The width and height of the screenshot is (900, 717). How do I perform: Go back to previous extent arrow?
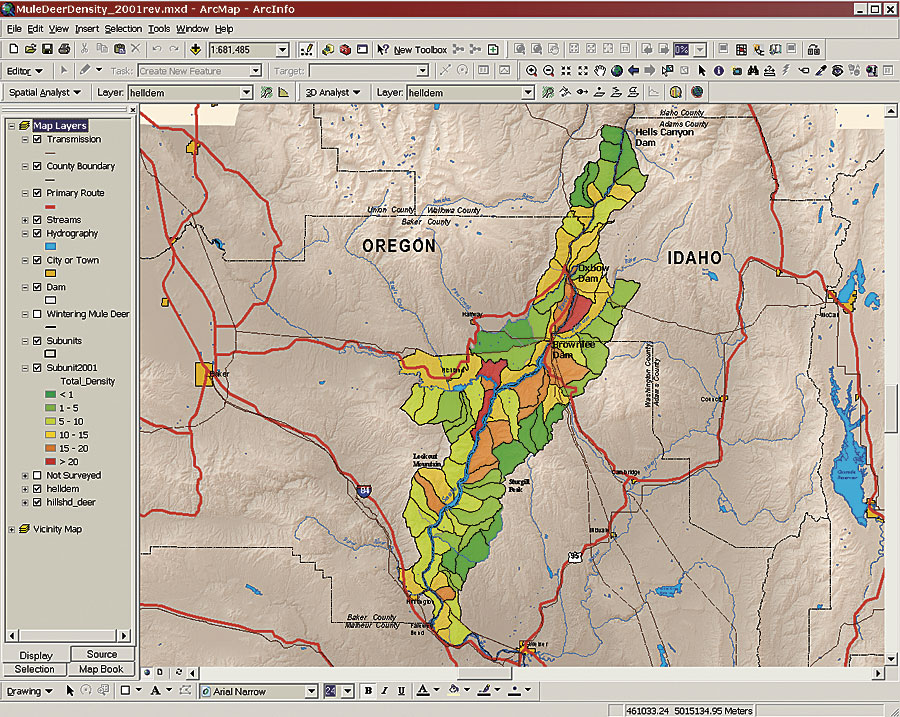(634, 71)
